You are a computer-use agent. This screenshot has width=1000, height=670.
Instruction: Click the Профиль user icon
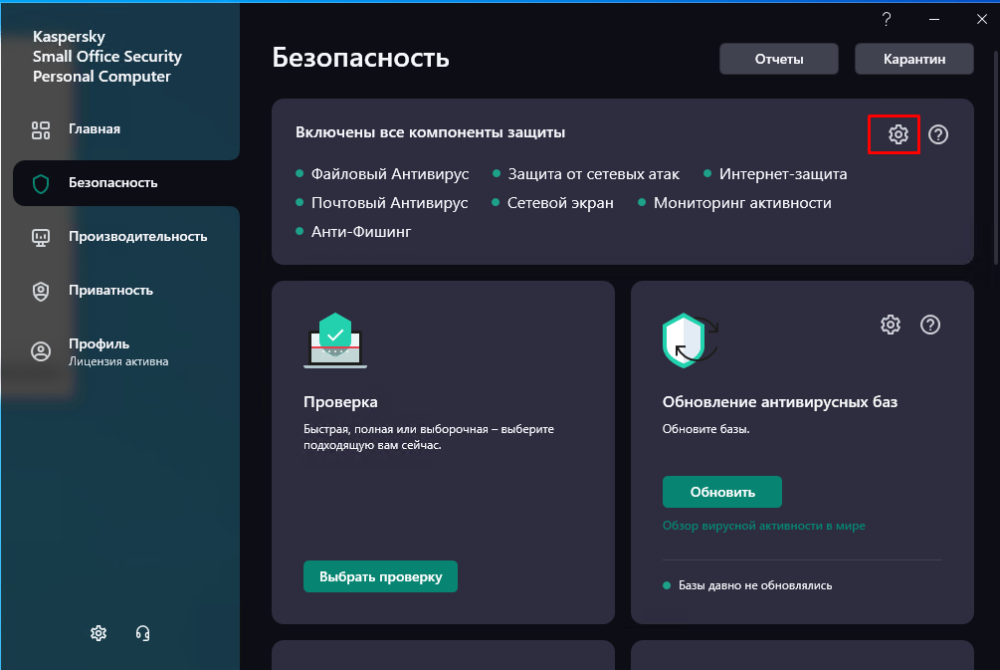click(41, 351)
